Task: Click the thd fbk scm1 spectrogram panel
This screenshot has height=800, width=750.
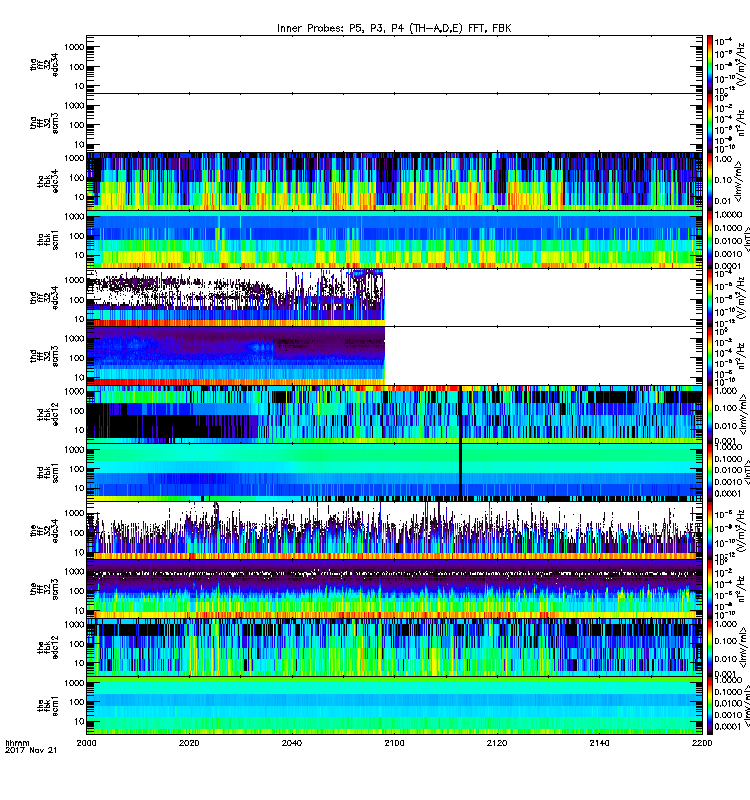Action: click(394, 472)
